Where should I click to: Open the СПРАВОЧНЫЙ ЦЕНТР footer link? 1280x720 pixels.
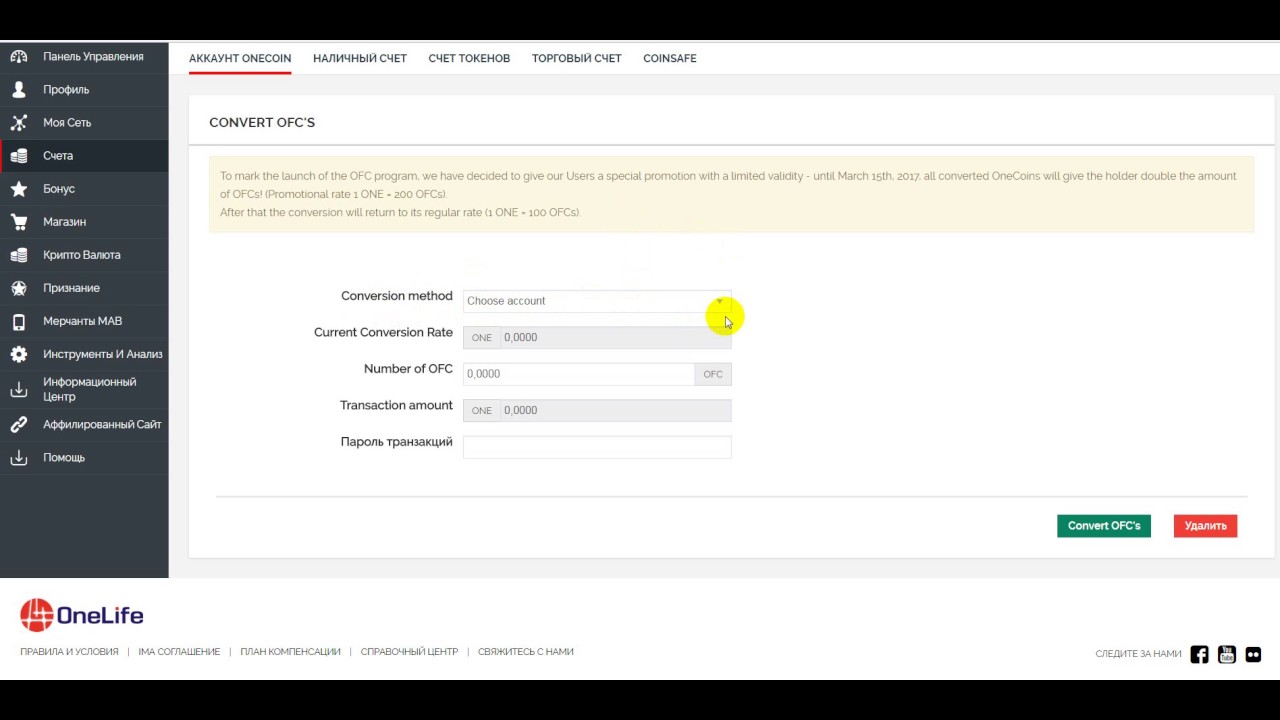(409, 652)
